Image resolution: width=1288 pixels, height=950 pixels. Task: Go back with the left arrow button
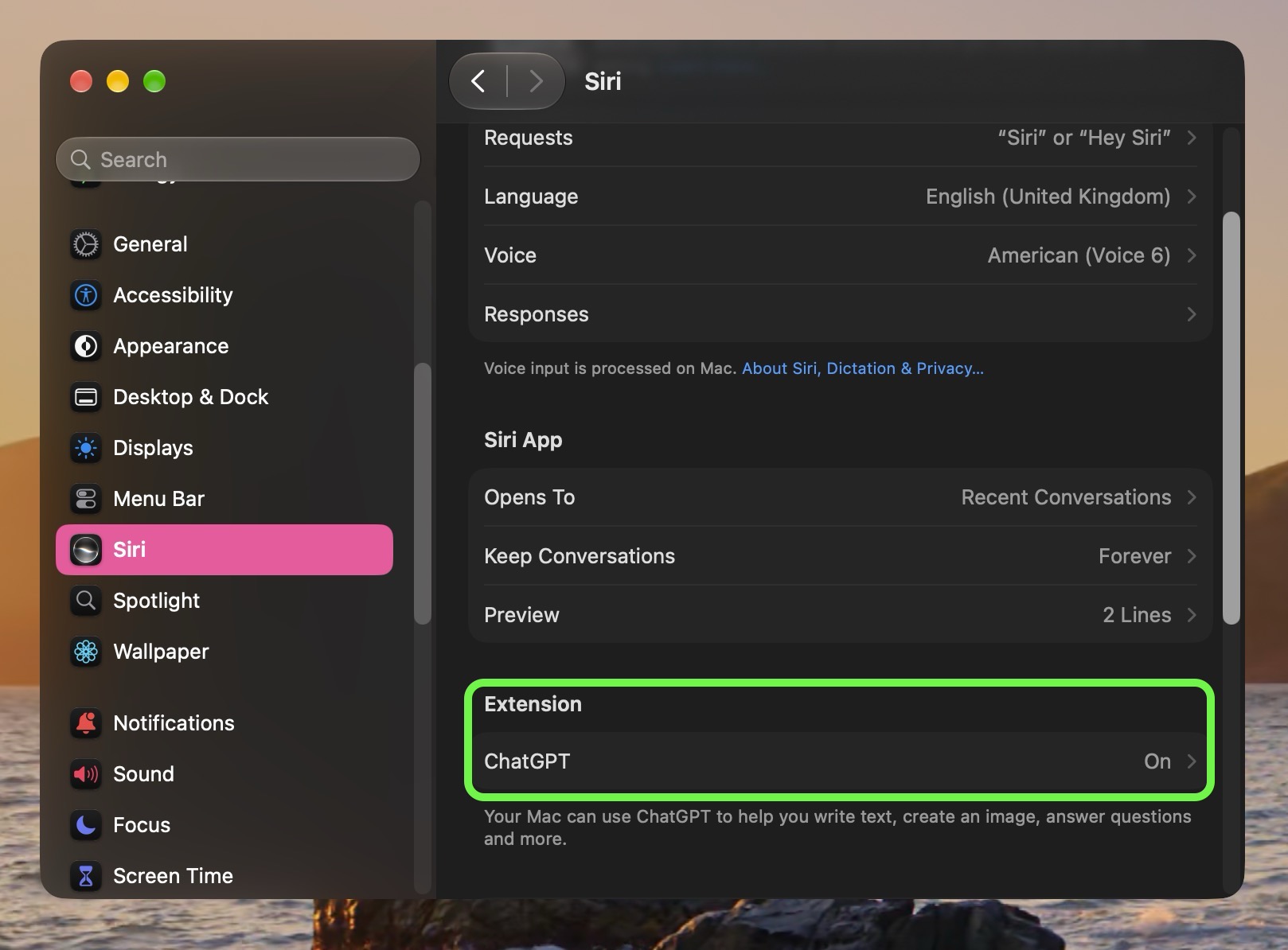[478, 81]
